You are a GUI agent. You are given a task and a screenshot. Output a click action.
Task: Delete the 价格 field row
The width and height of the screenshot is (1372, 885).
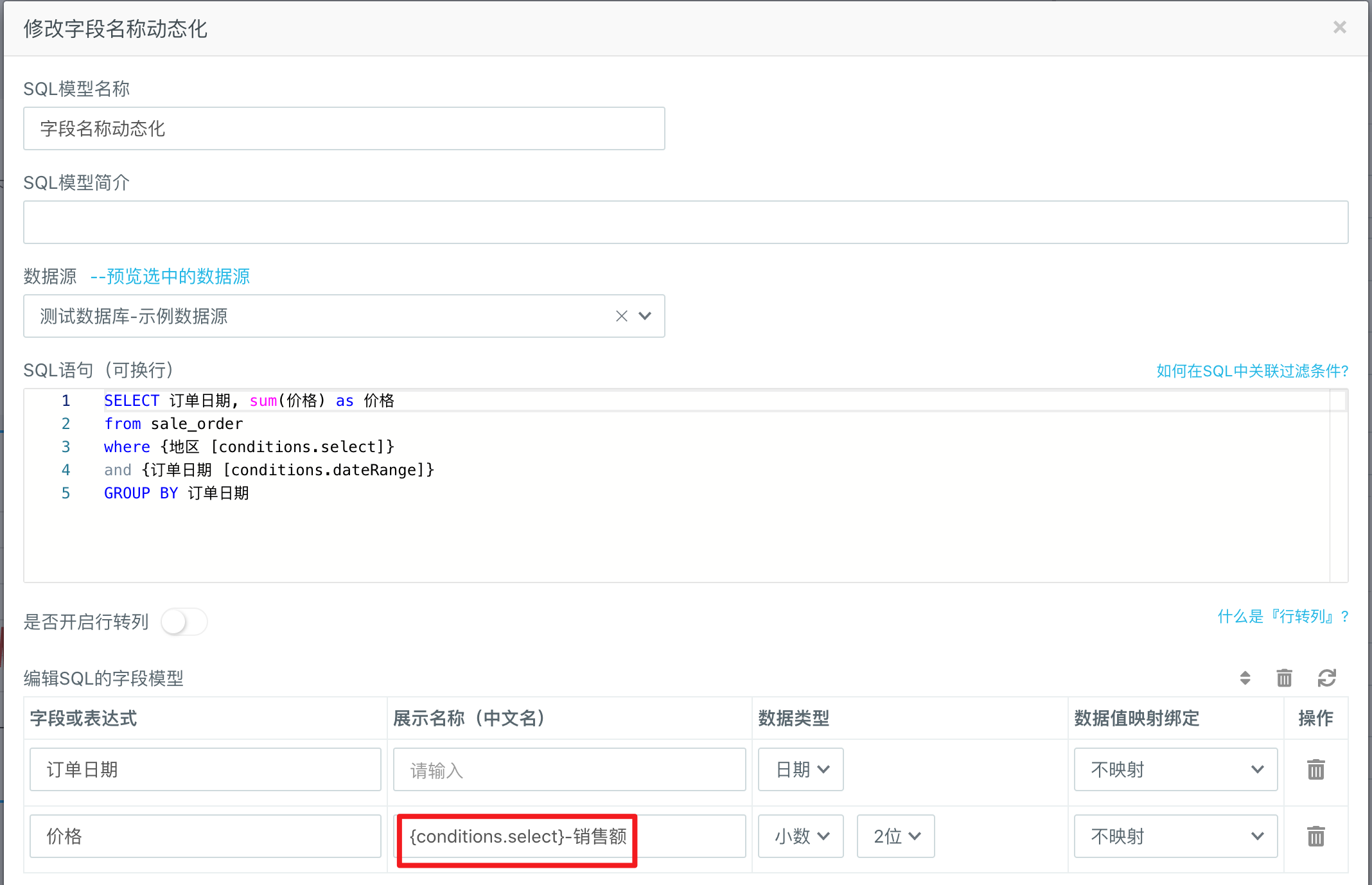point(1315,836)
